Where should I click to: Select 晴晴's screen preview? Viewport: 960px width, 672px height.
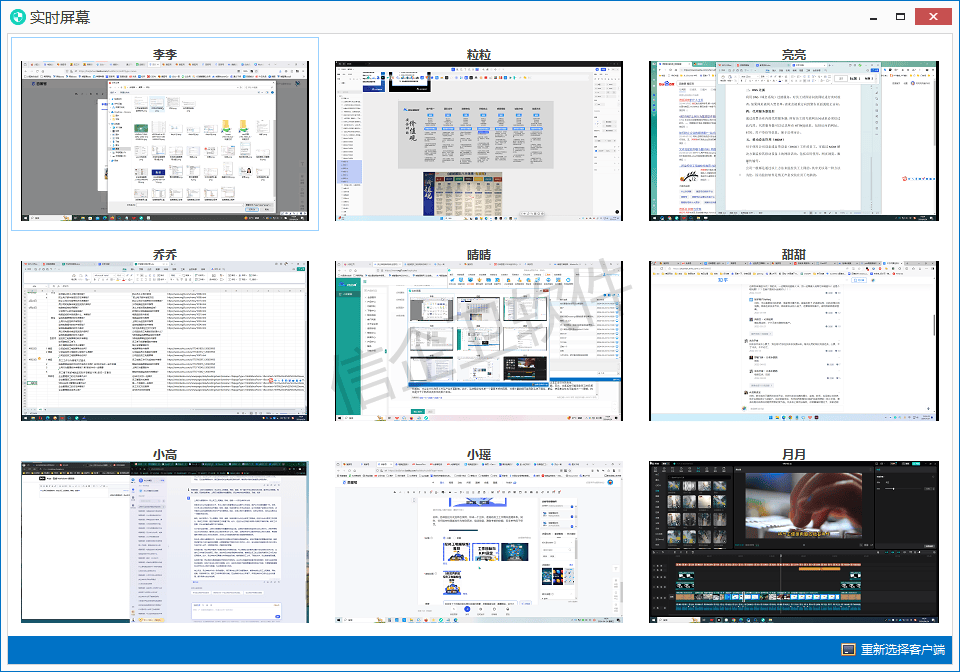click(479, 341)
